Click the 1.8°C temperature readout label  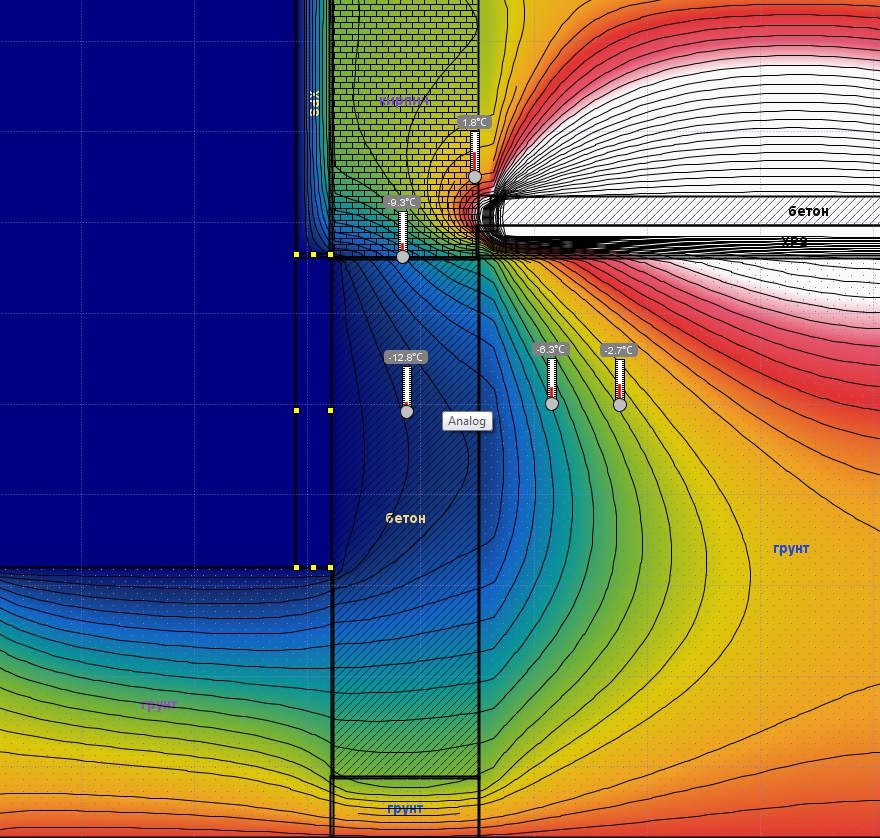click(x=474, y=122)
